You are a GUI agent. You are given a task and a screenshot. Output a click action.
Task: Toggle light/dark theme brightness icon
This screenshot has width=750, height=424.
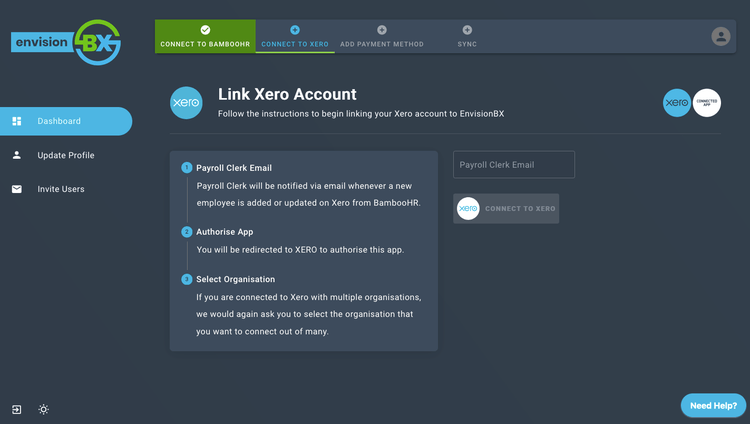coord(43,409)
